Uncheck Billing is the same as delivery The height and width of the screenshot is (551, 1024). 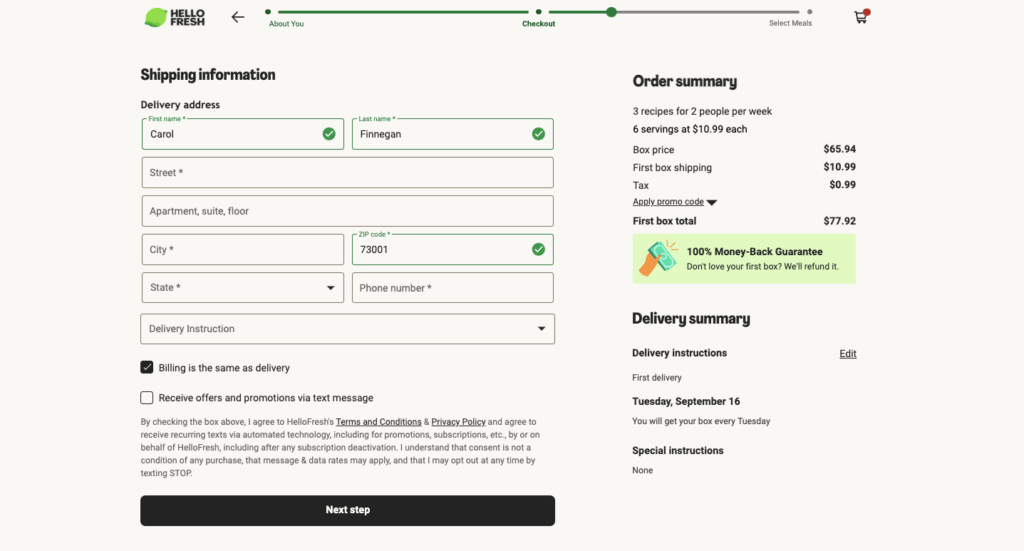(x=147, y=368)
